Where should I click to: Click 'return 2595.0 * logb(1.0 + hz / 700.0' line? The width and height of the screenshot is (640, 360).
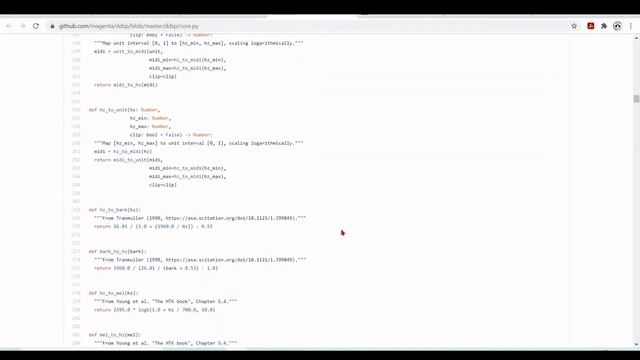click(155, 310)
